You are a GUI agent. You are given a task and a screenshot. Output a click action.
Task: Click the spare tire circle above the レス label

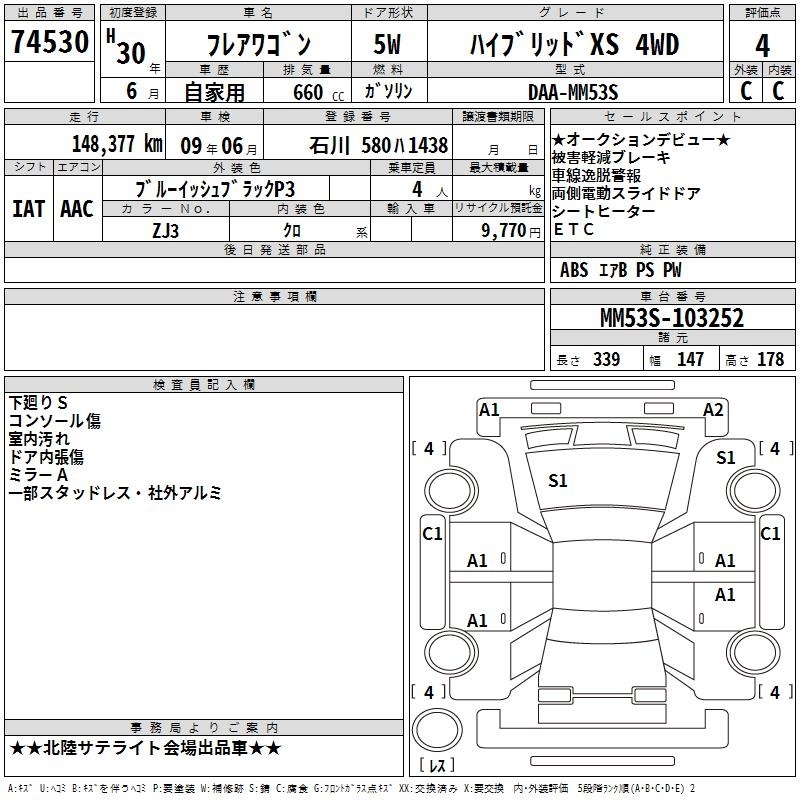[436, 730]
